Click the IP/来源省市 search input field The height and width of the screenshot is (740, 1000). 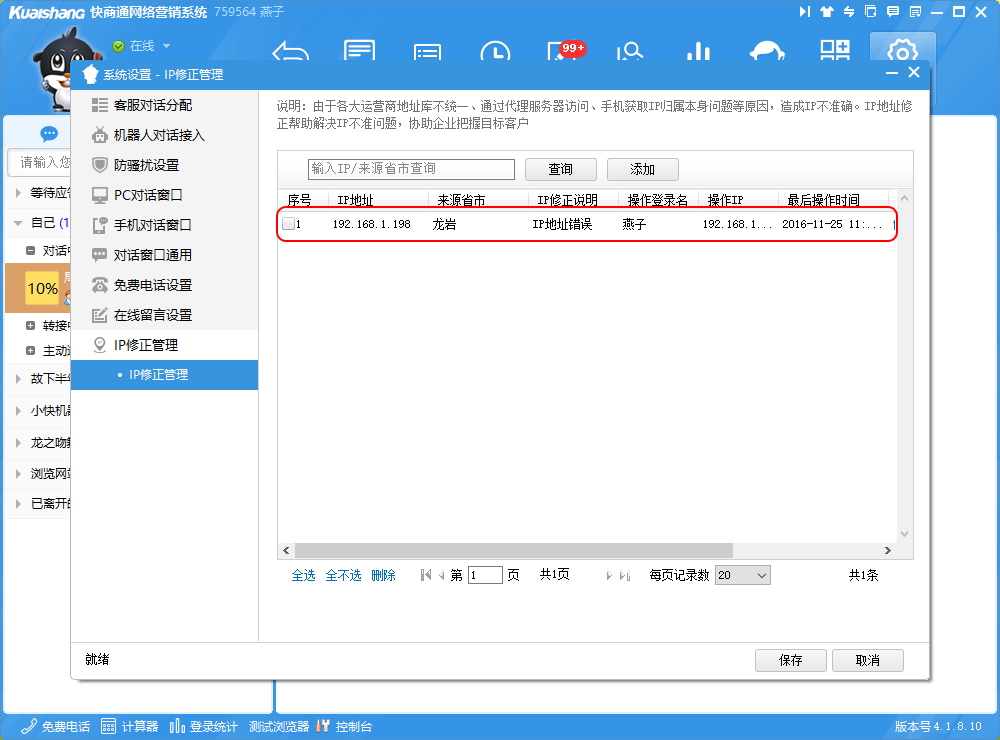coord(410,169)
